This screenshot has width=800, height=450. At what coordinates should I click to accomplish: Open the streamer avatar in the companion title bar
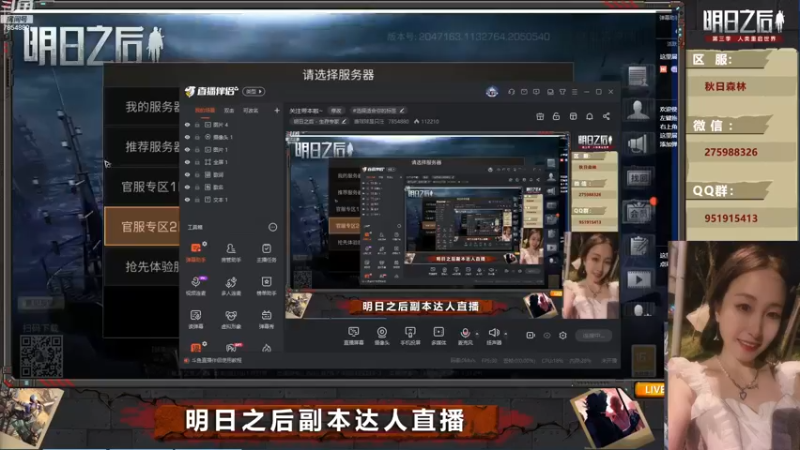tap(492, 92)
